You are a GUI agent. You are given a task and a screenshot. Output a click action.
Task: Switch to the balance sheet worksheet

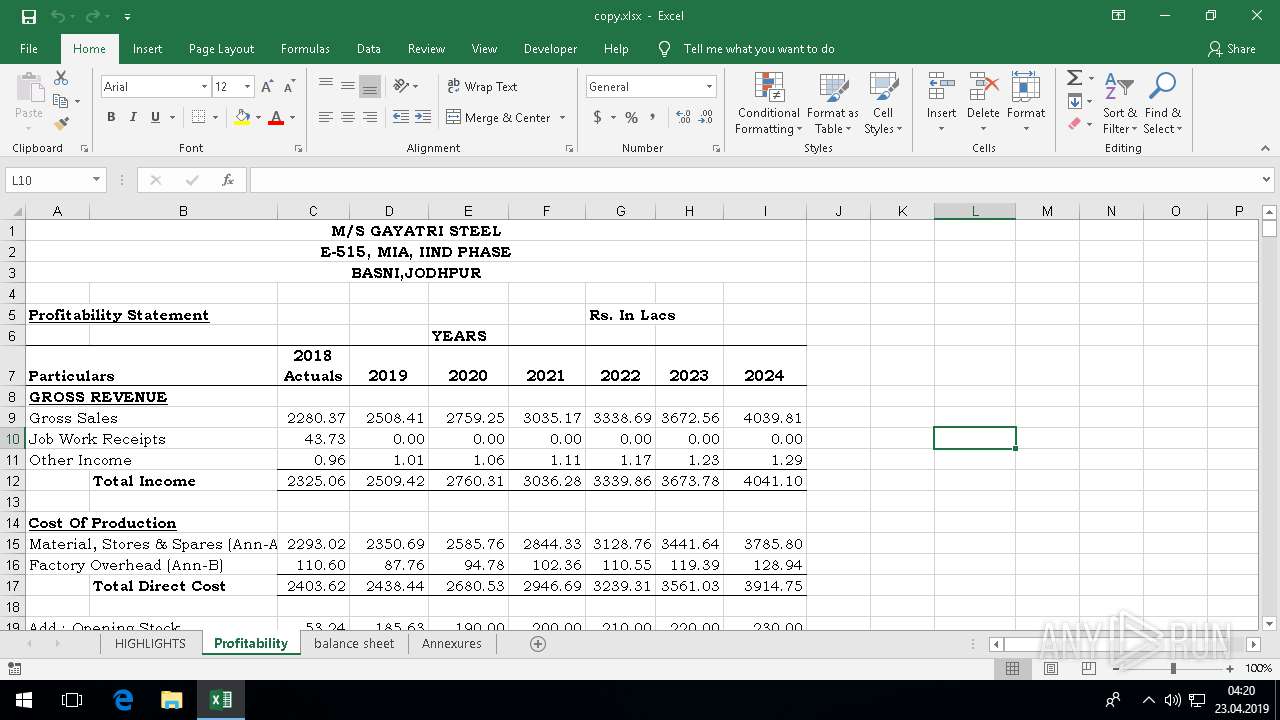click(x=354, y=643)
